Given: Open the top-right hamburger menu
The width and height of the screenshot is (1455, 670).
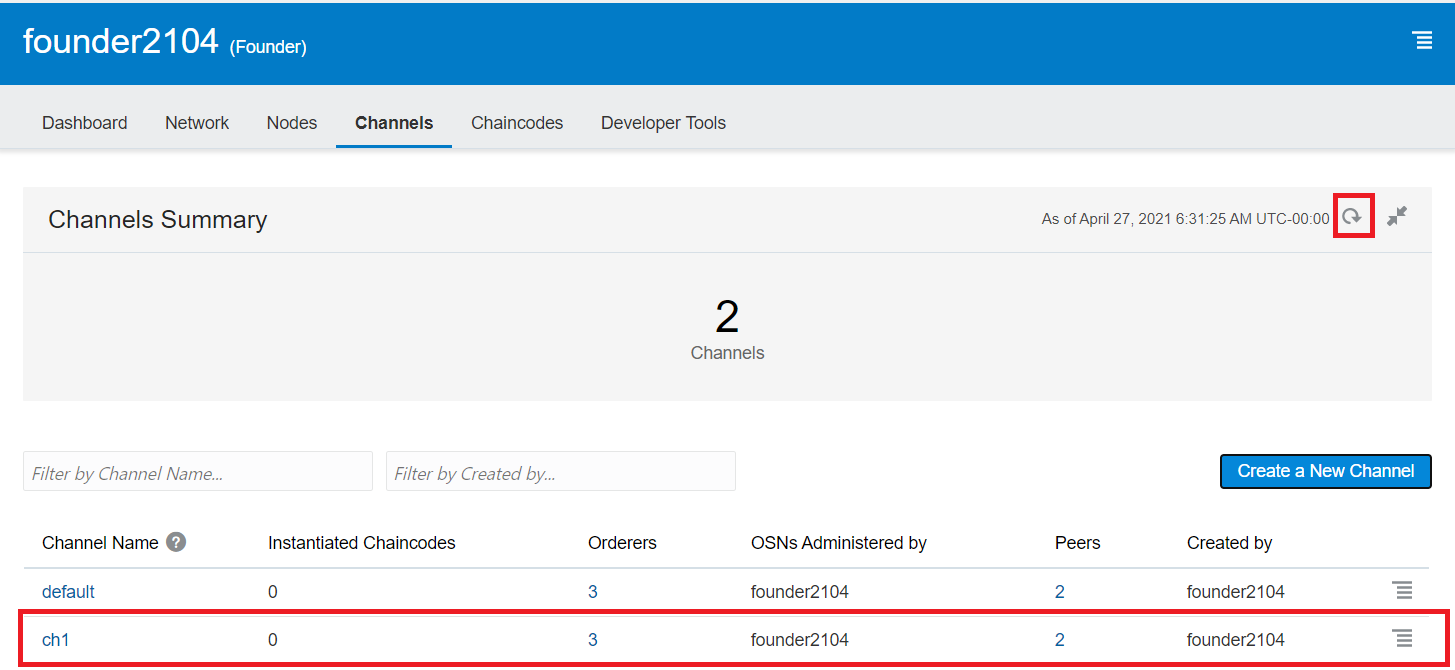Looking at the screenshot, I should 1421,40.
